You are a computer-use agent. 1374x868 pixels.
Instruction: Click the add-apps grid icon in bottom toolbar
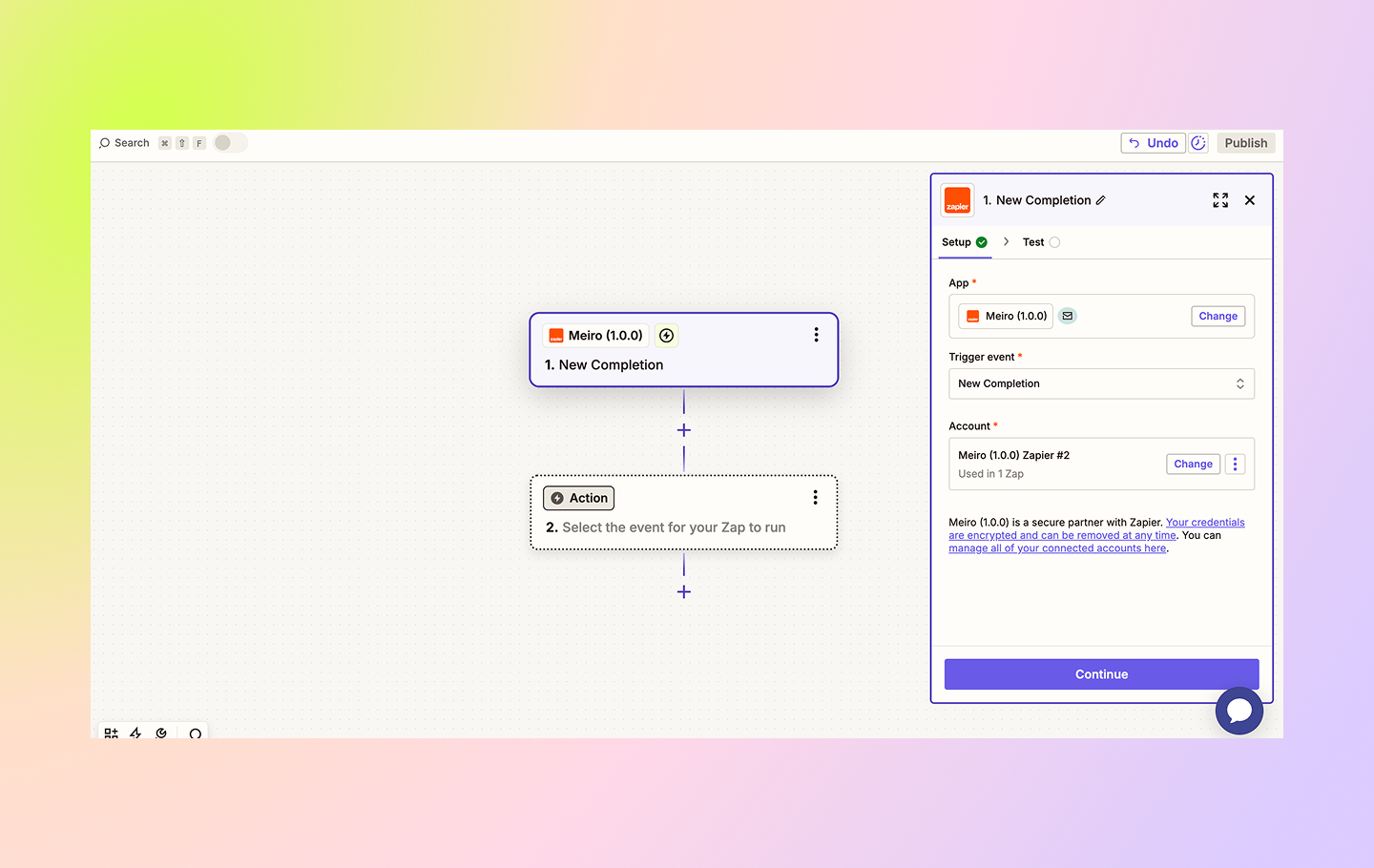(112, 734)
